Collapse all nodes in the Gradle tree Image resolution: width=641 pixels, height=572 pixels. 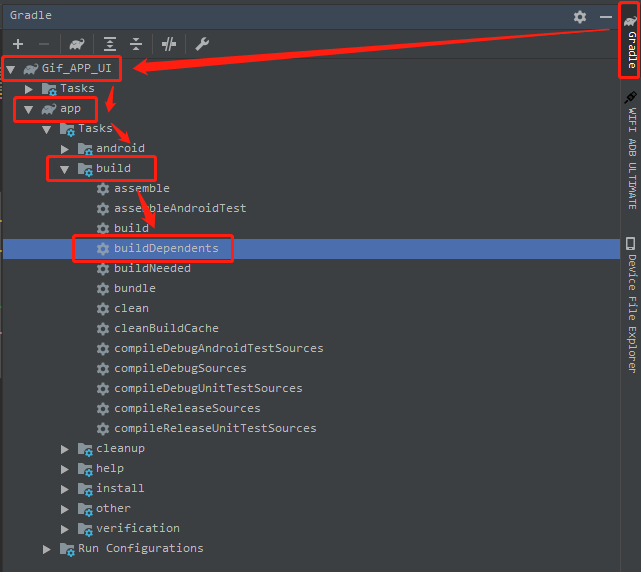136,44
